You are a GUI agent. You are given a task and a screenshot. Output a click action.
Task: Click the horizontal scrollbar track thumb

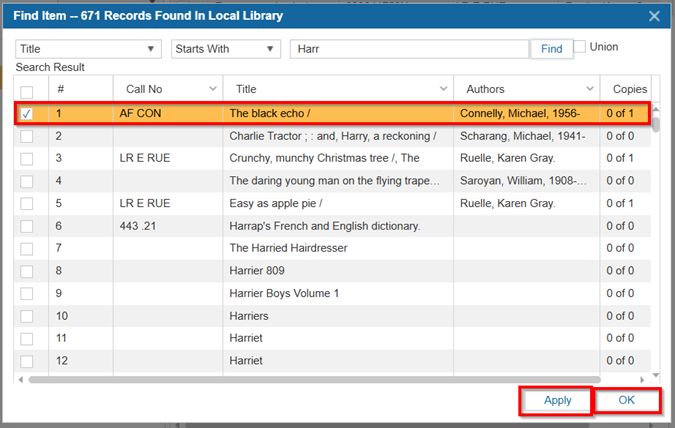[314, 380]
